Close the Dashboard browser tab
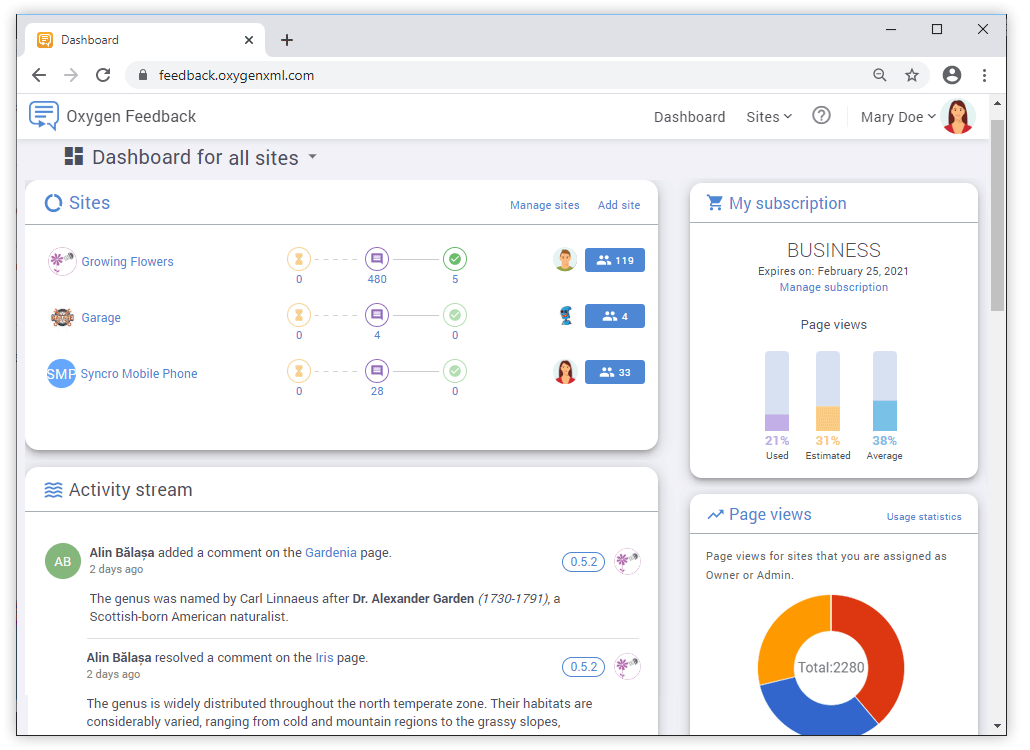This screenshot has height=750, width=1030. coord(249,40)
